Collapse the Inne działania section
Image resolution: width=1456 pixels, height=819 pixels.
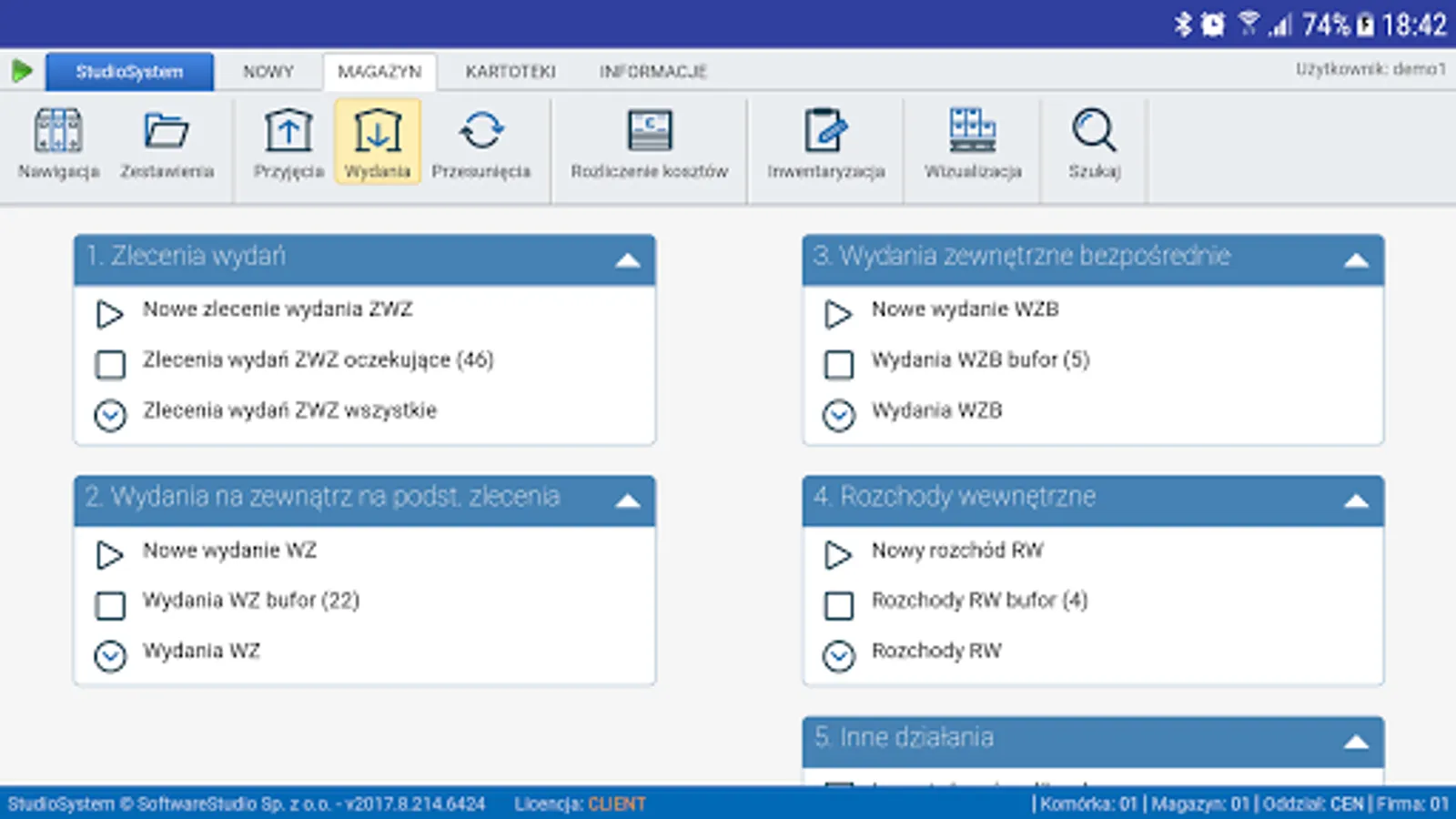coord(1356,740)
